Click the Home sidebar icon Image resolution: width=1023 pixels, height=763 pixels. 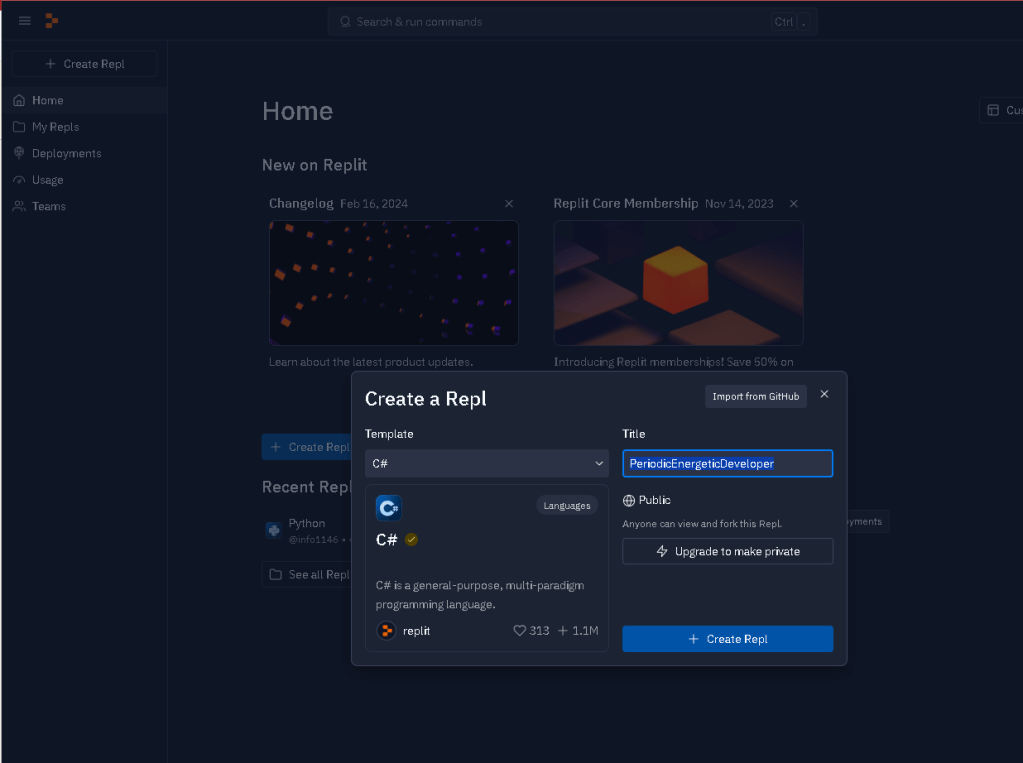pos(19,100)
